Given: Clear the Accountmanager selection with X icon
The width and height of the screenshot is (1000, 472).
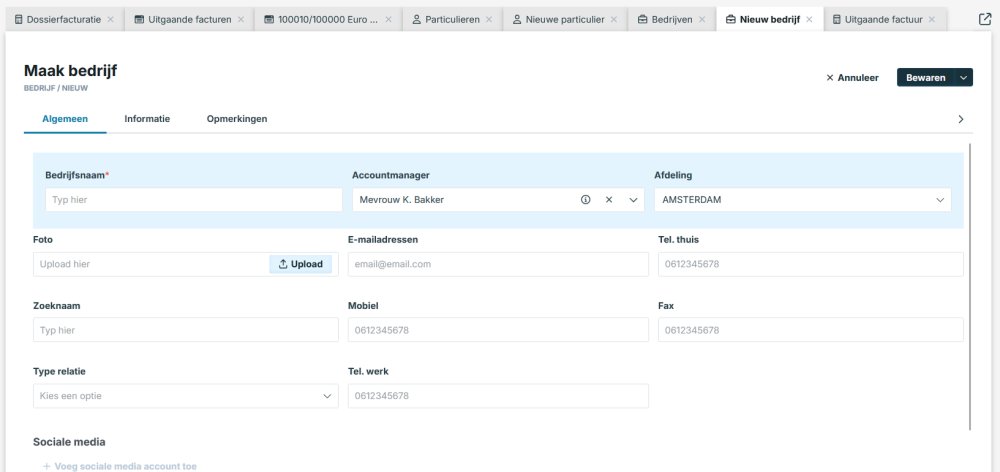Looking at the screenshot, I should tap(609, 200).
